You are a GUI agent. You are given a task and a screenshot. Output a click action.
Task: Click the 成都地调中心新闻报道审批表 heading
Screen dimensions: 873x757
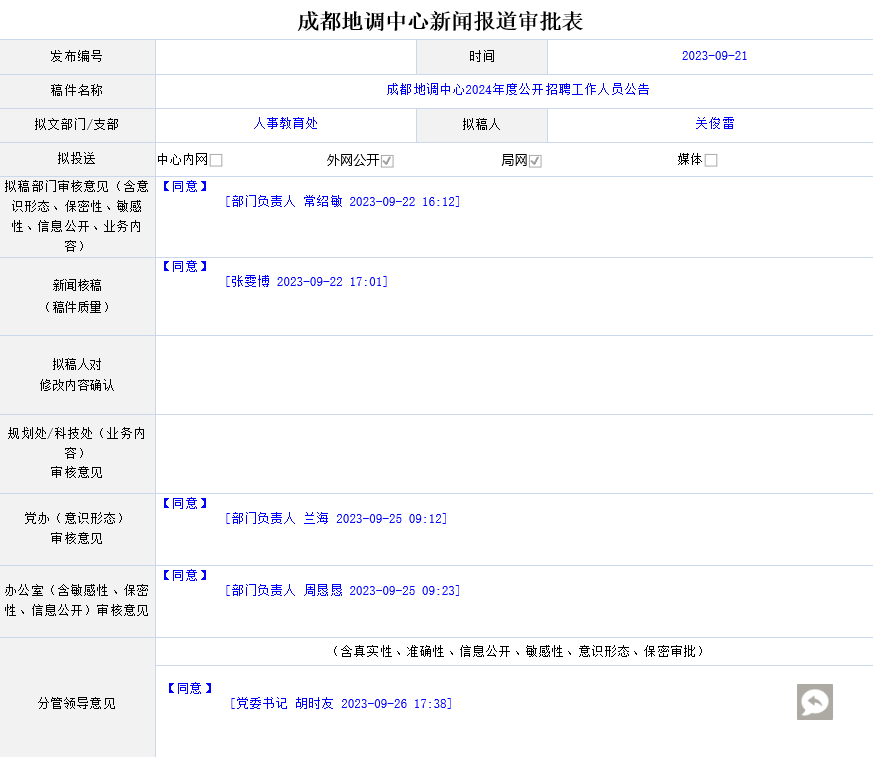(439, 20)
